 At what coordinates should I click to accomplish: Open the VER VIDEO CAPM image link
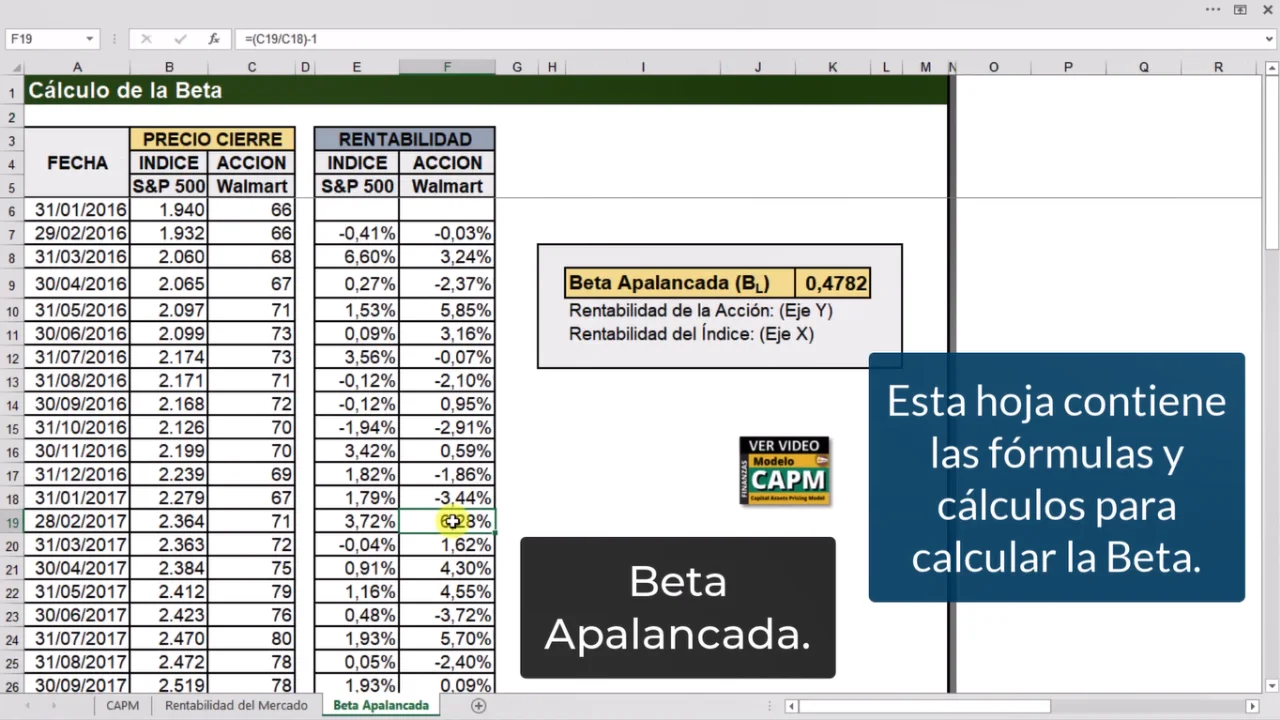(x=785, y=471)
